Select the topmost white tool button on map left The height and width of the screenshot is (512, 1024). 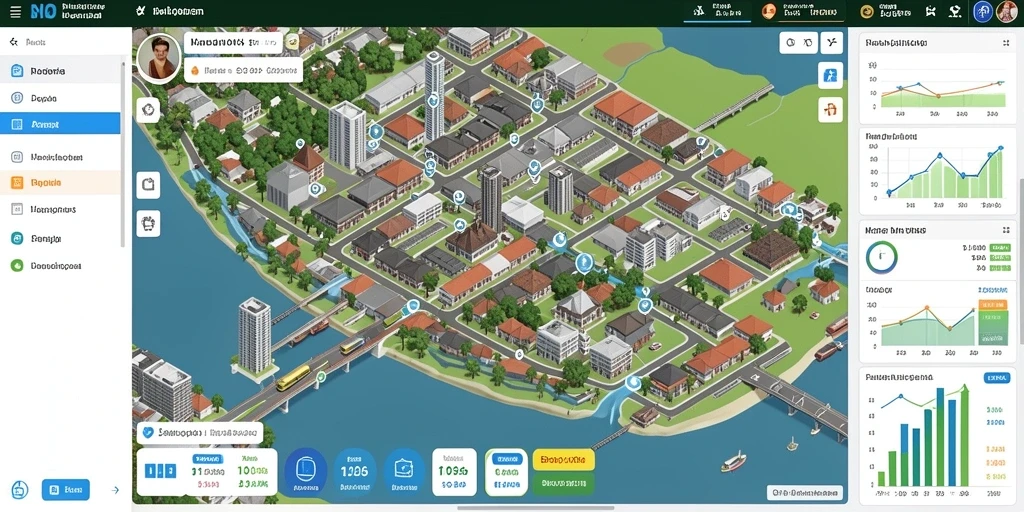click(x=148, y=110)
